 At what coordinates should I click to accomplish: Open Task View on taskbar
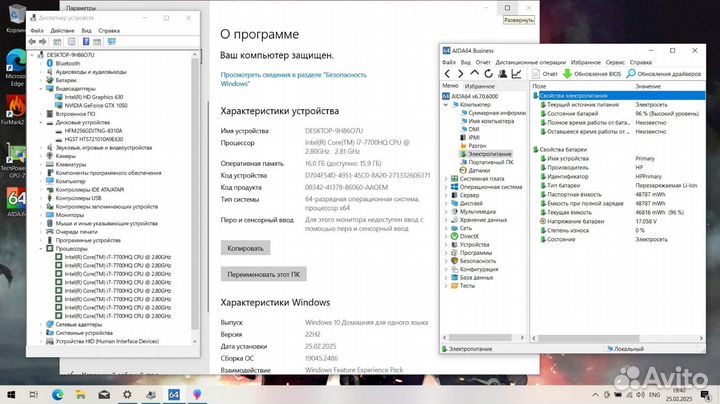point(34,394)
